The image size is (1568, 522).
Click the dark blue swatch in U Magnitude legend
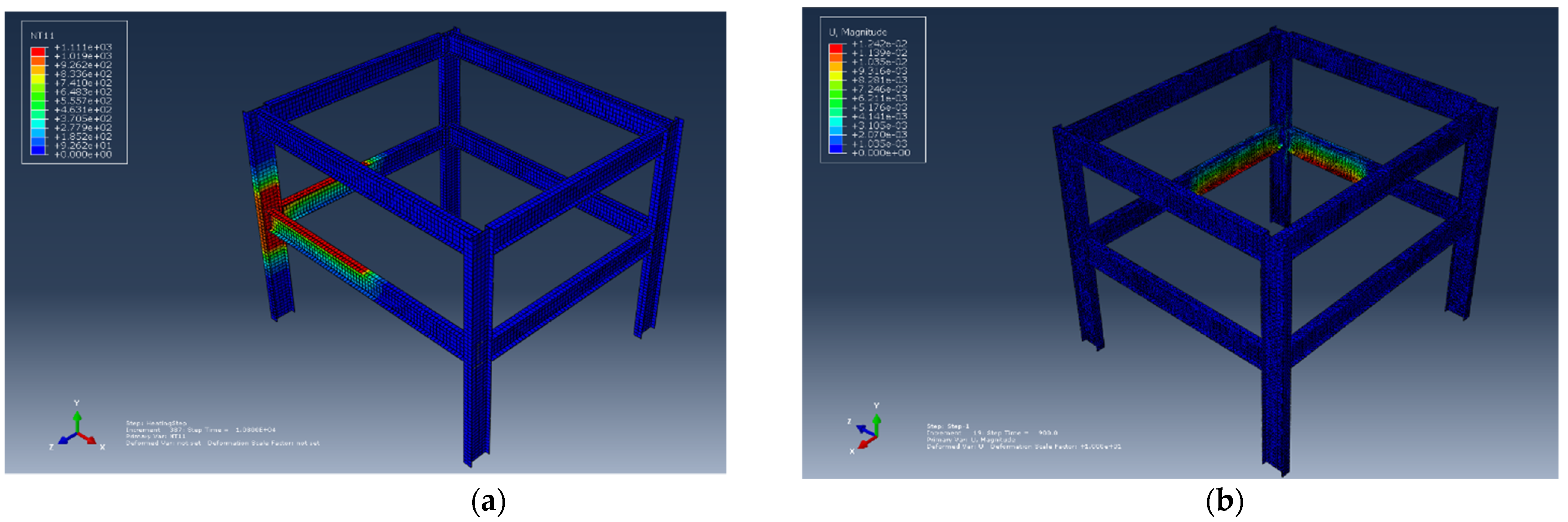tap(836, 148)
